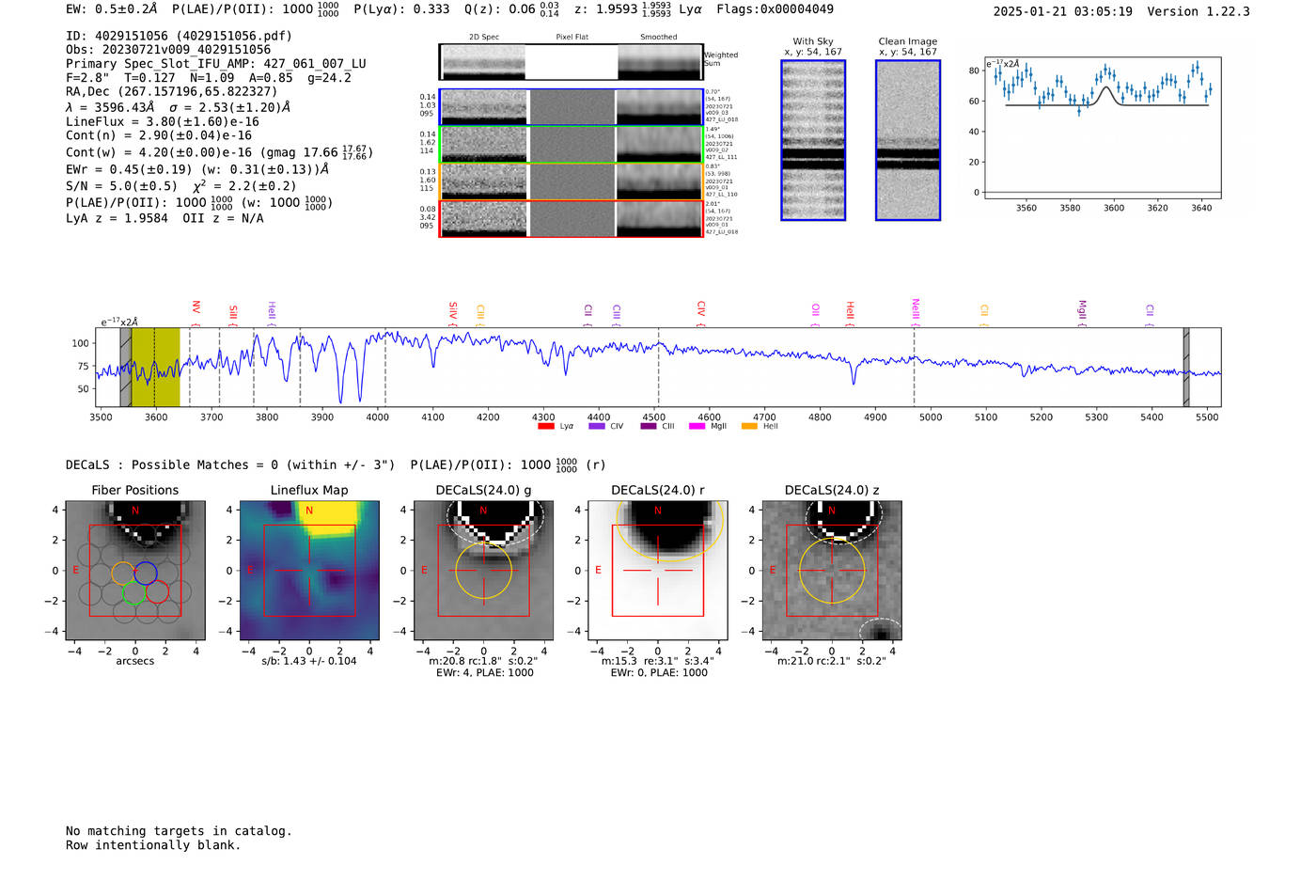Click the red-bordered 2D Spec fiber cutout
The image size is (1316, 896).
pos(484,218)
